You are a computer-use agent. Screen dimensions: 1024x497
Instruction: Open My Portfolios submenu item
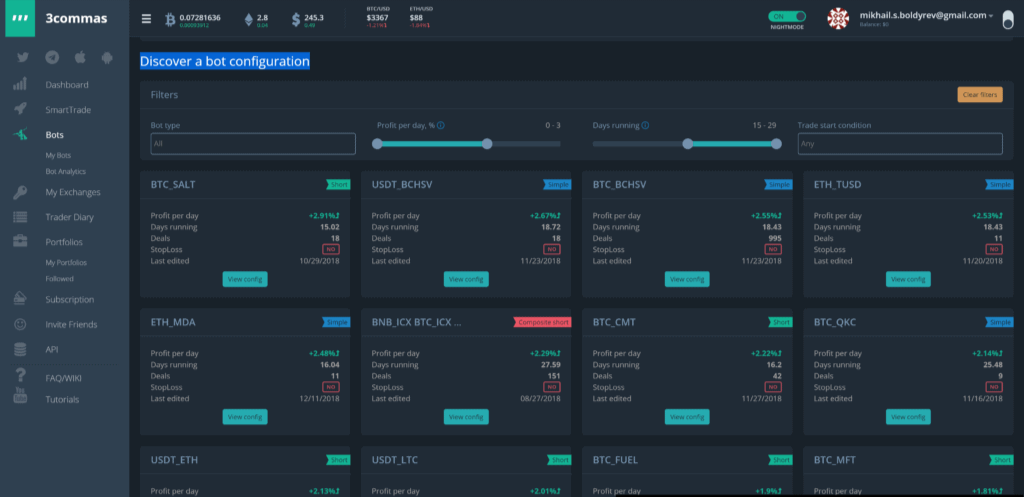tap(66, 263)
